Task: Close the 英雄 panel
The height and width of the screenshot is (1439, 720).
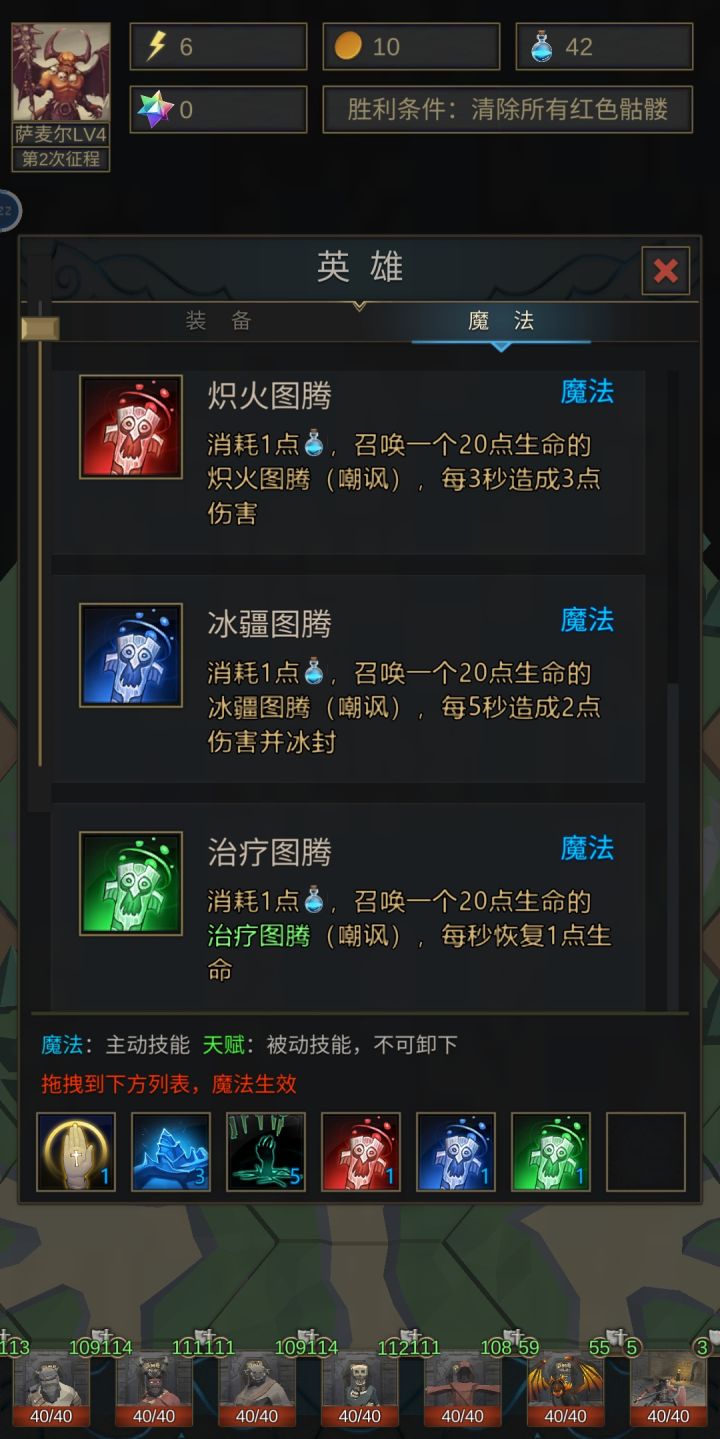Action: [666, 271]
